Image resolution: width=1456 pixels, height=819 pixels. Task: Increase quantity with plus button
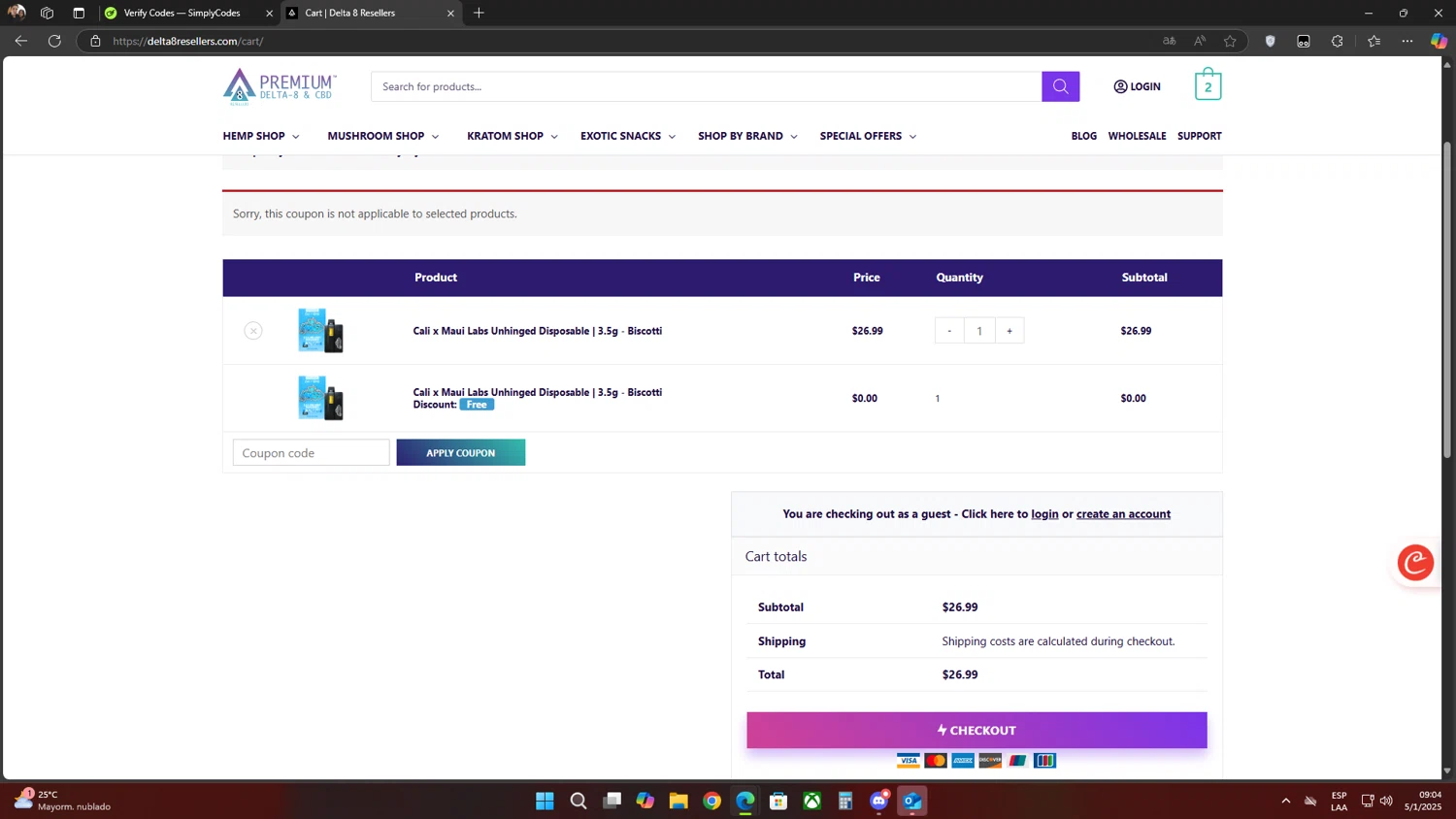(1009, 331)
